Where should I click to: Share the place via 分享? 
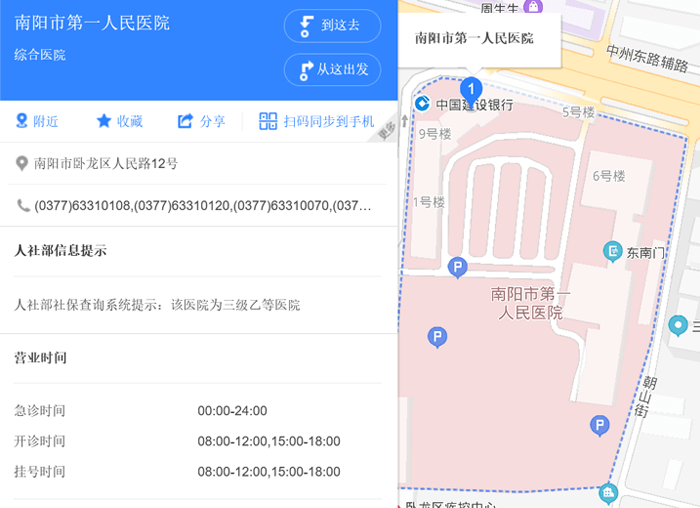click(x=201, y=121)
